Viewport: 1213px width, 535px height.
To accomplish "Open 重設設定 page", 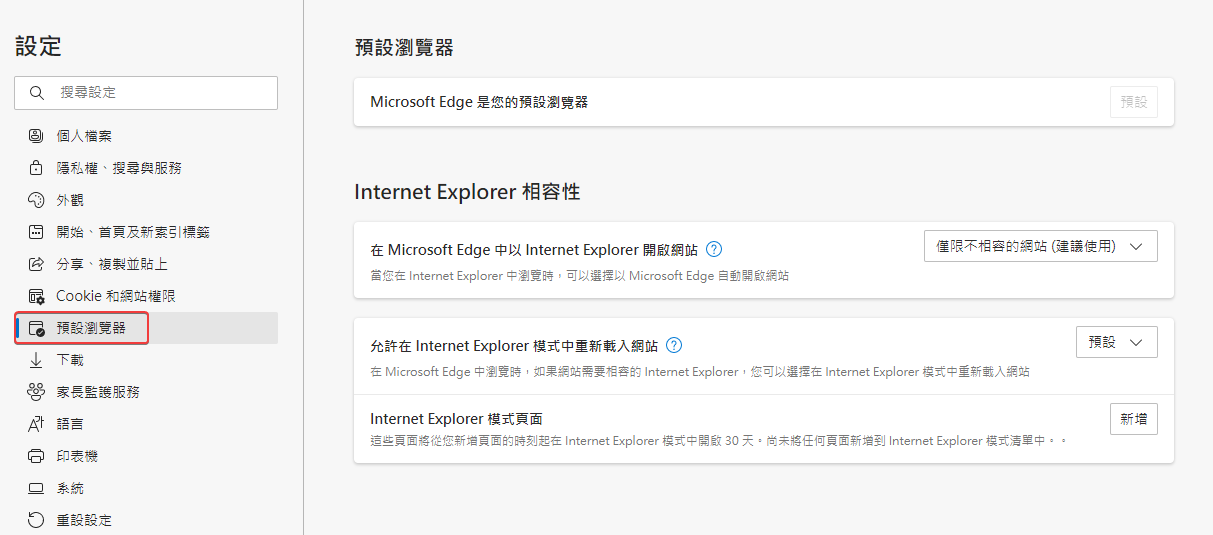I will pos(146,520).
